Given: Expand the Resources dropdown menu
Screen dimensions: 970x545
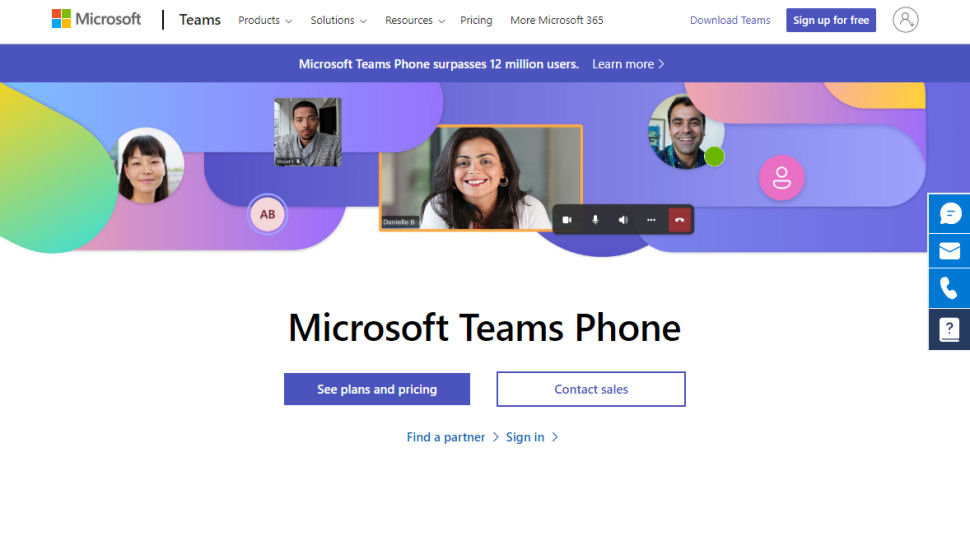Looking at the screenshot, I should pos(414,20).
